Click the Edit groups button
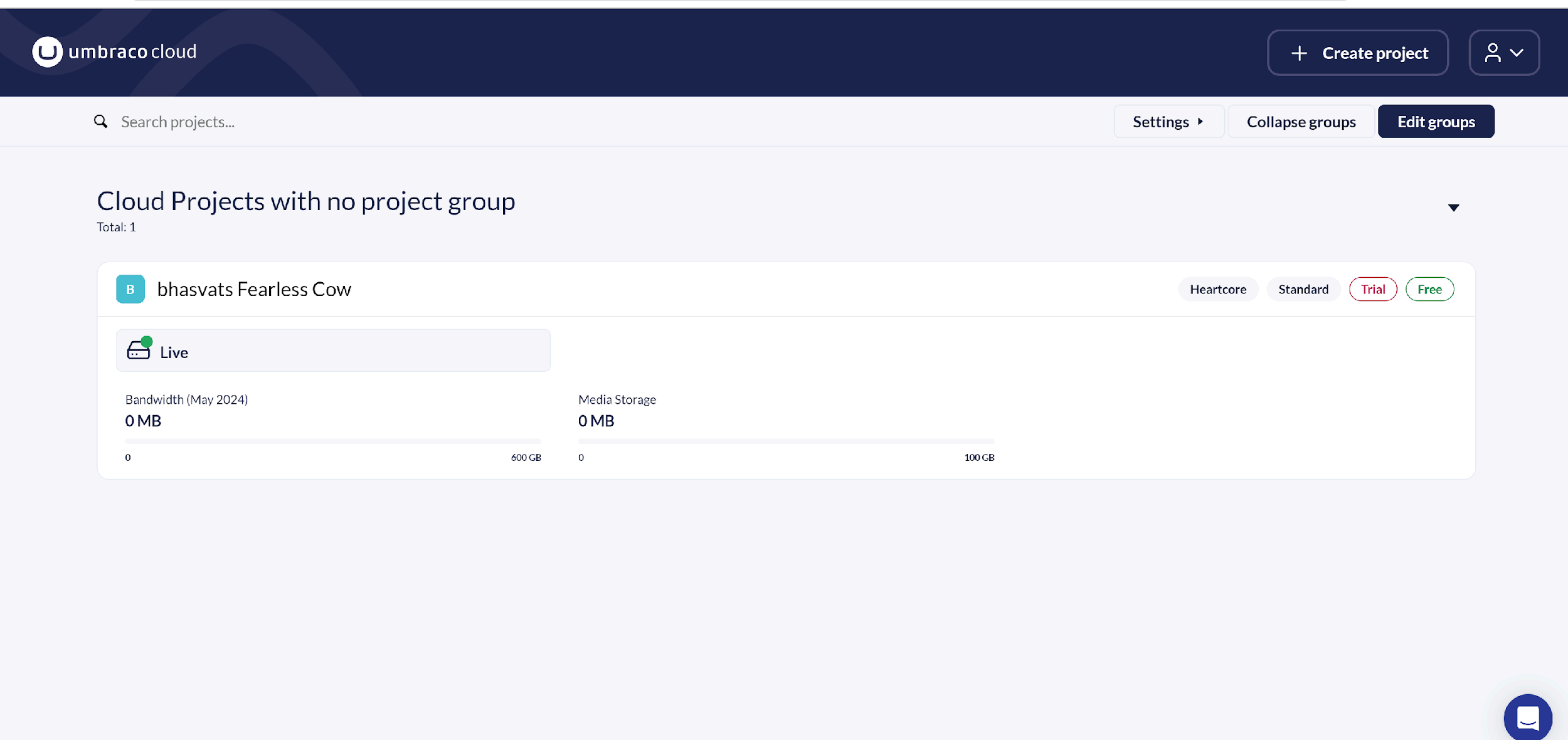The width and height of the screenshot is (1568, 740). pos(1436,122)
